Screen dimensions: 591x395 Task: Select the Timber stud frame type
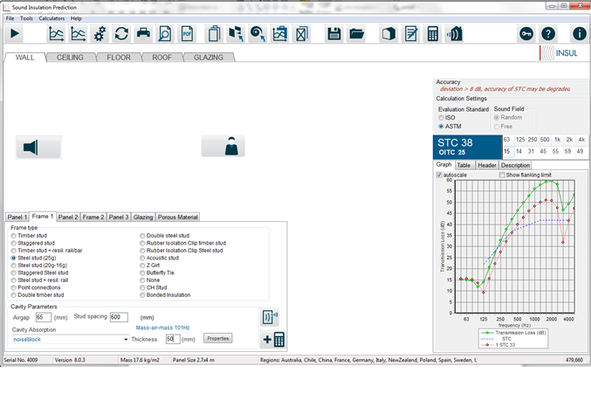point(14,236)
